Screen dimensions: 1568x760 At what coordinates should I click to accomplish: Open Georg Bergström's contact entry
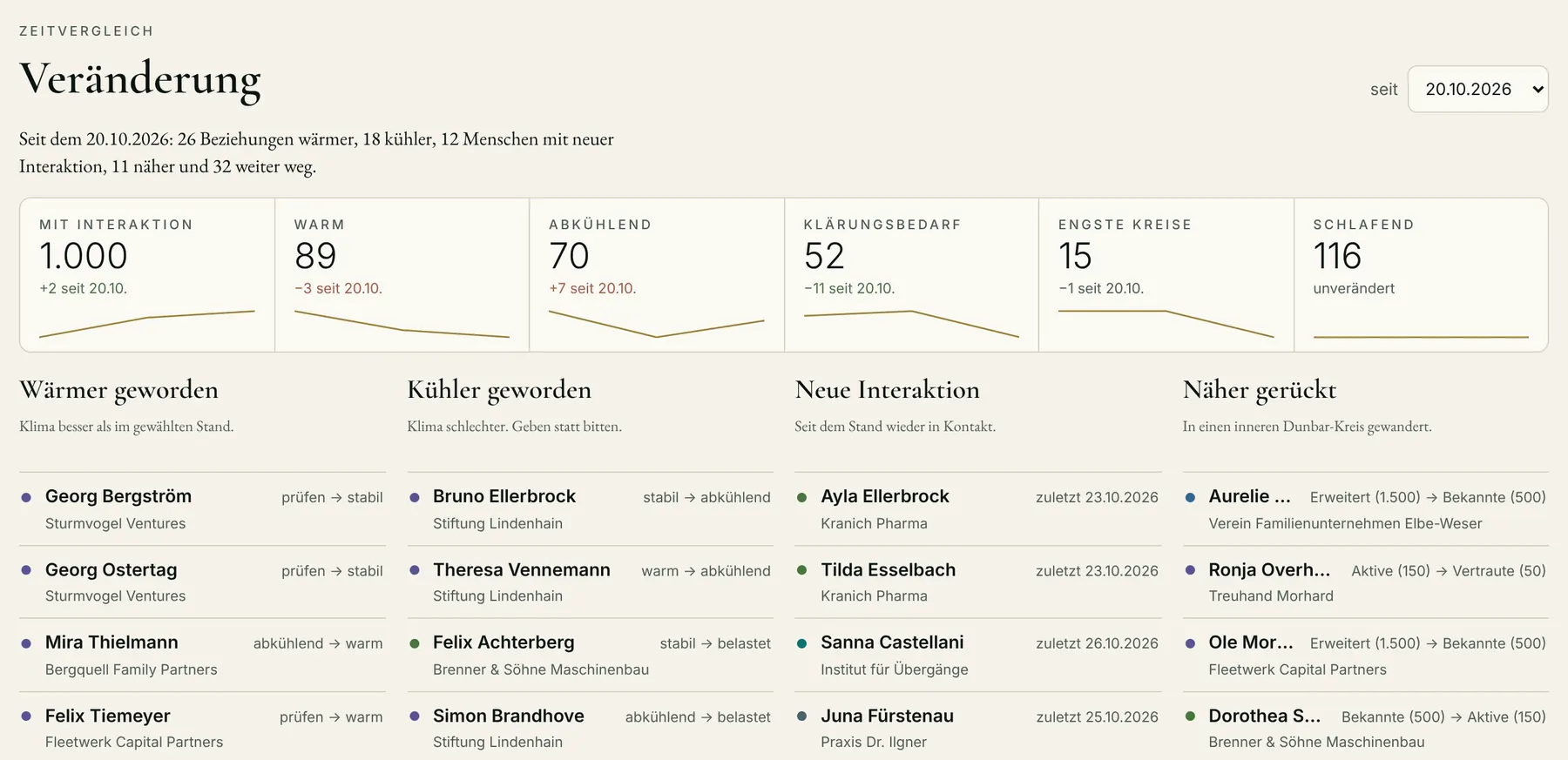click(x=202, y=509)
